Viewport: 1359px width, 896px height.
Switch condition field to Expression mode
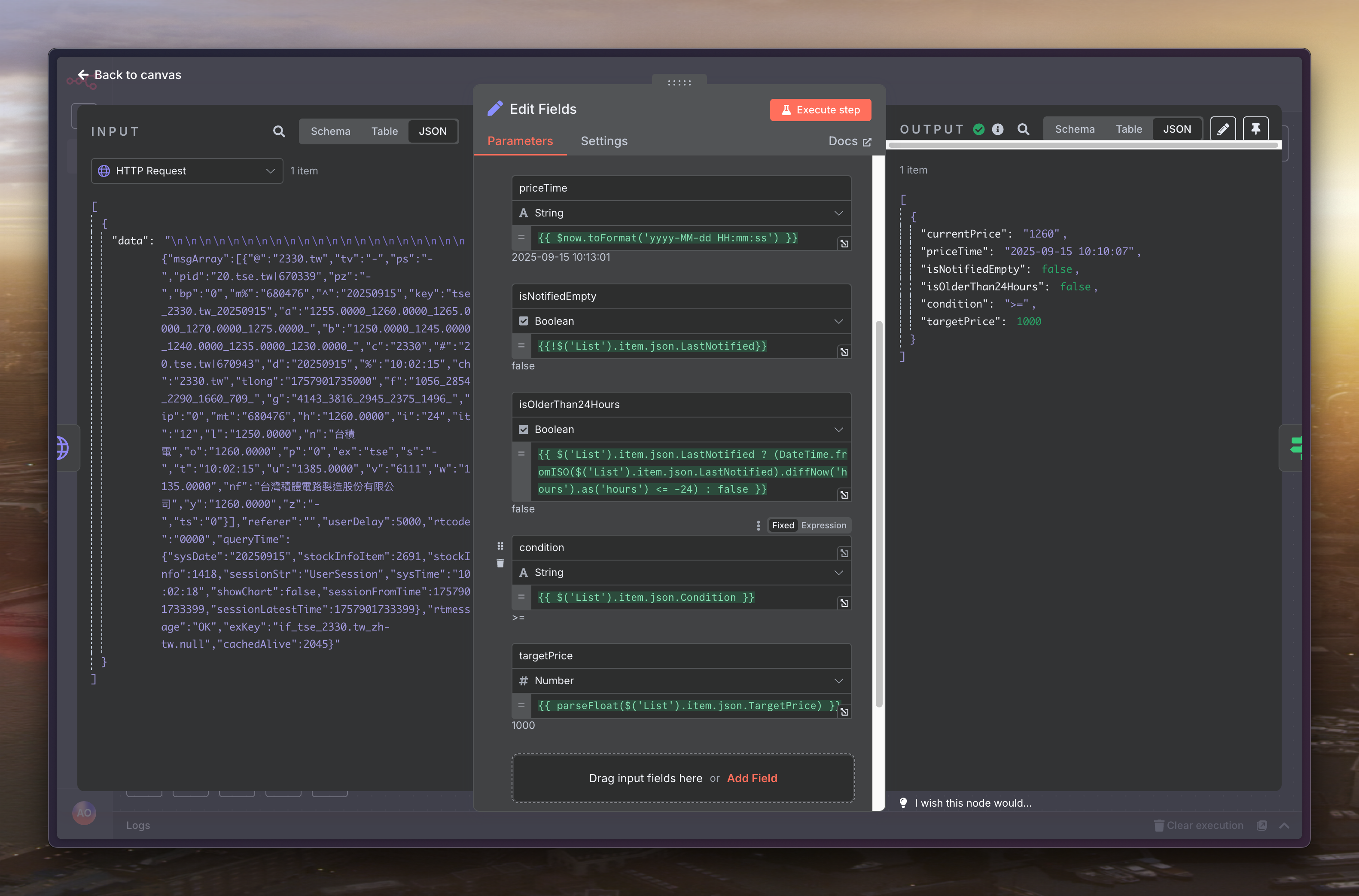[x=823, y=525]
